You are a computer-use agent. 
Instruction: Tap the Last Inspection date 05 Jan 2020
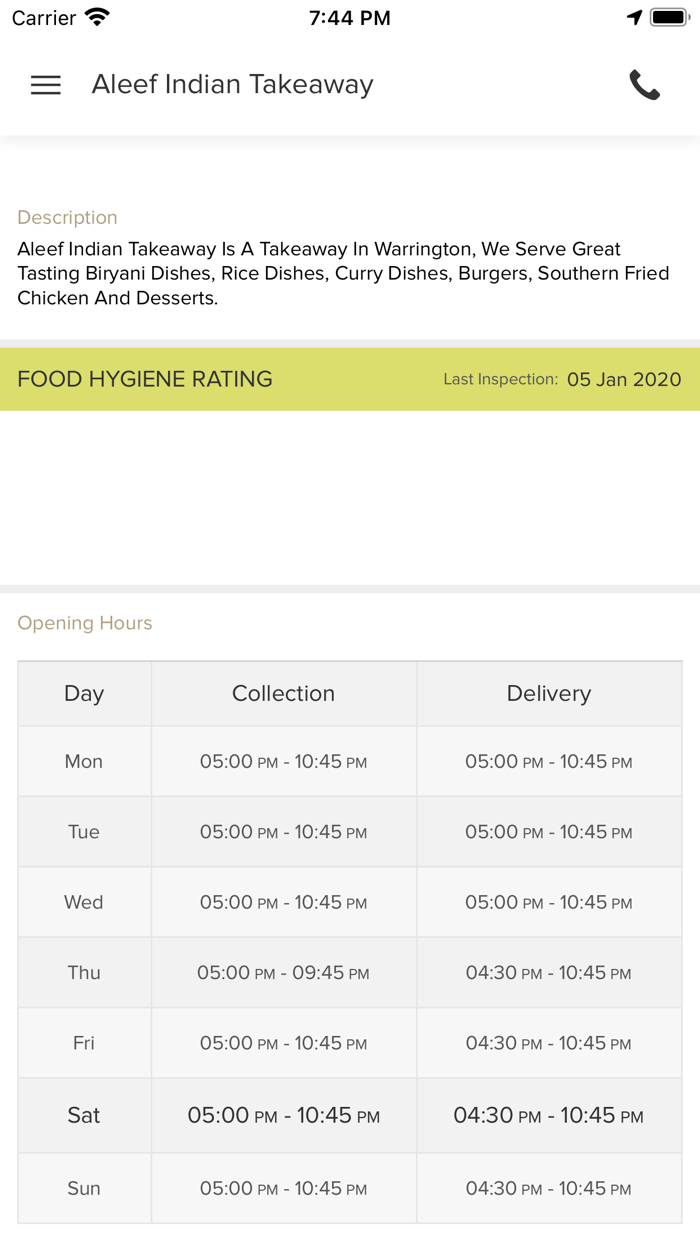tap(623, 380)
